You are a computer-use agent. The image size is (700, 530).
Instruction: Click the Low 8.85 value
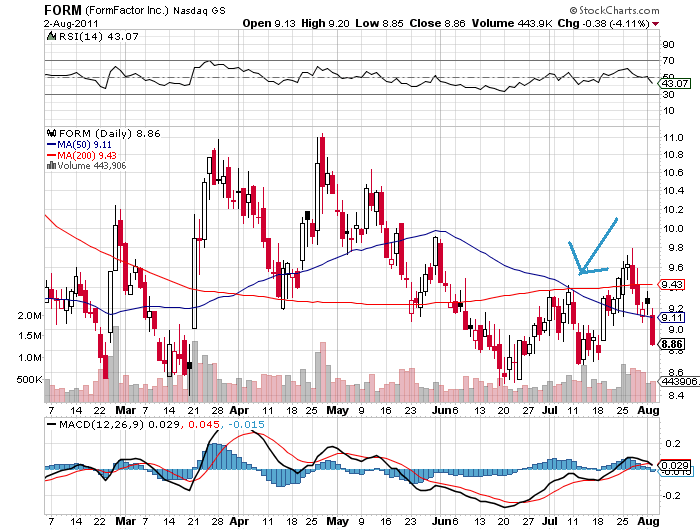point(379,23)
